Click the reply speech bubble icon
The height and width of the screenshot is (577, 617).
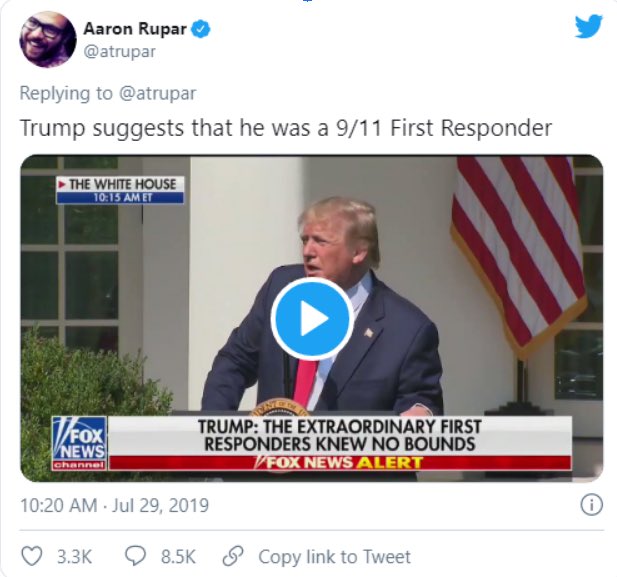pyautogui.click(x=135, y=556)
